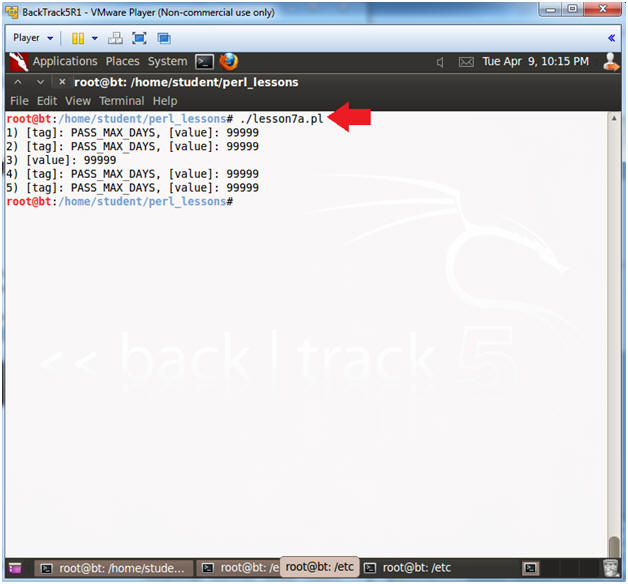Click the ./lesson7a.pl command text
The image size is (628, 584).
point(282,119)
